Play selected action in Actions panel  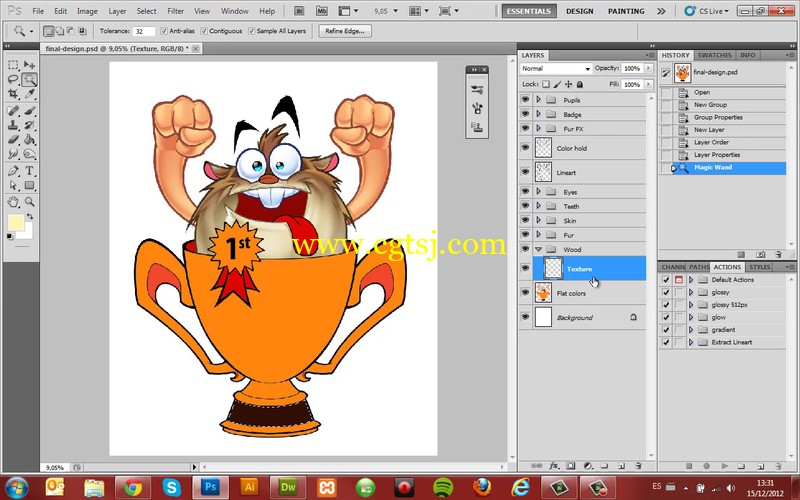point(724,466)
